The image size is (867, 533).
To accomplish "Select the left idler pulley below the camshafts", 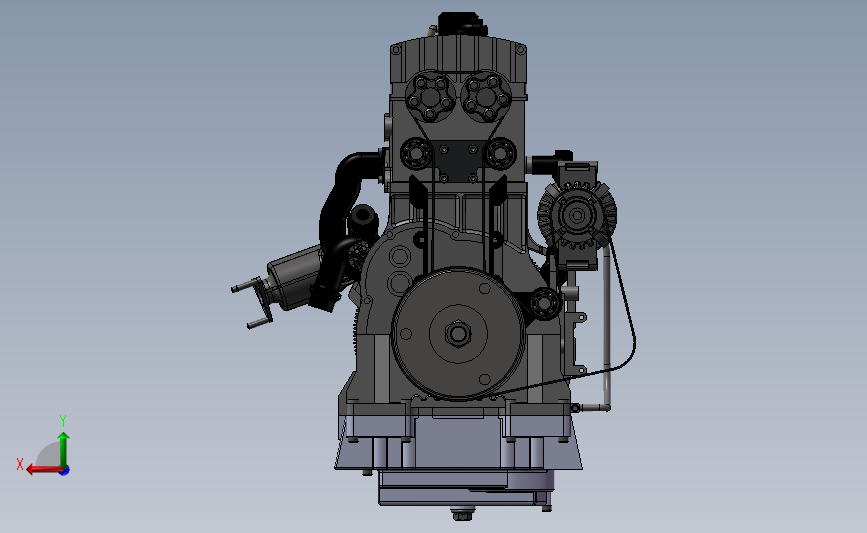I will tap(415, 154).
